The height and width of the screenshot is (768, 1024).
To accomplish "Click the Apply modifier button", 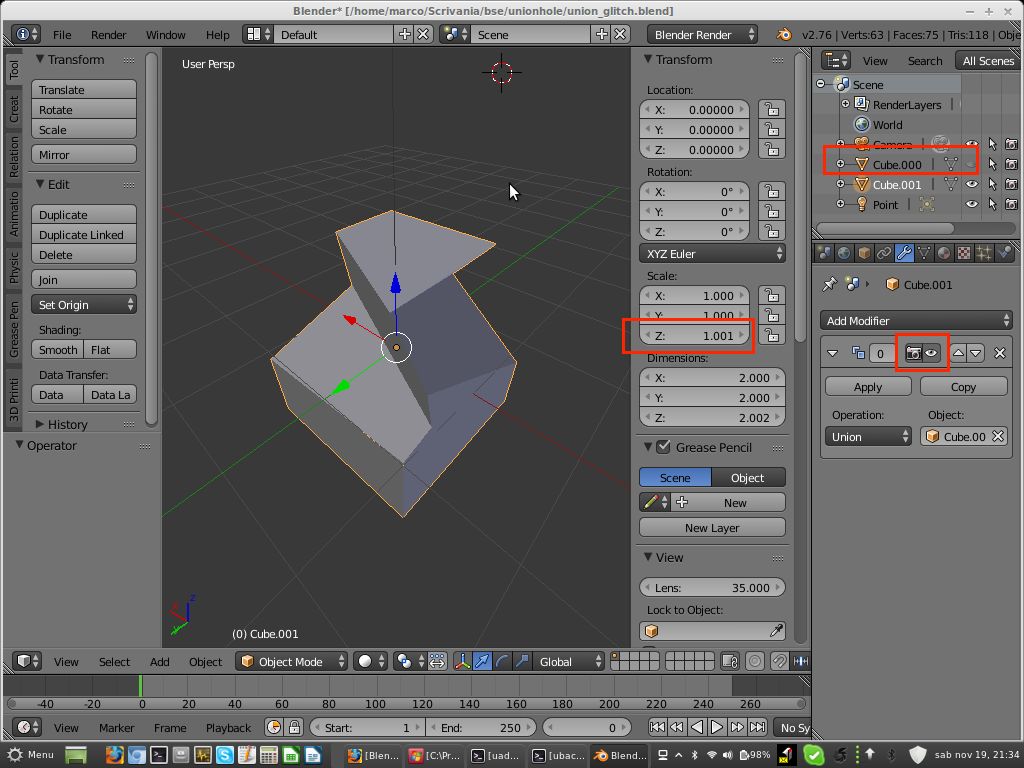I will (x=868, y=387).
